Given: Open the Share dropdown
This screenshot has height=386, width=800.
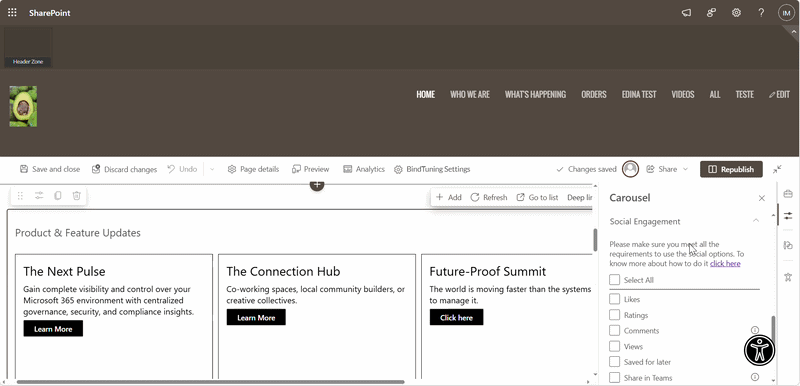Looking at the screenshot, I should click(667, 169).
